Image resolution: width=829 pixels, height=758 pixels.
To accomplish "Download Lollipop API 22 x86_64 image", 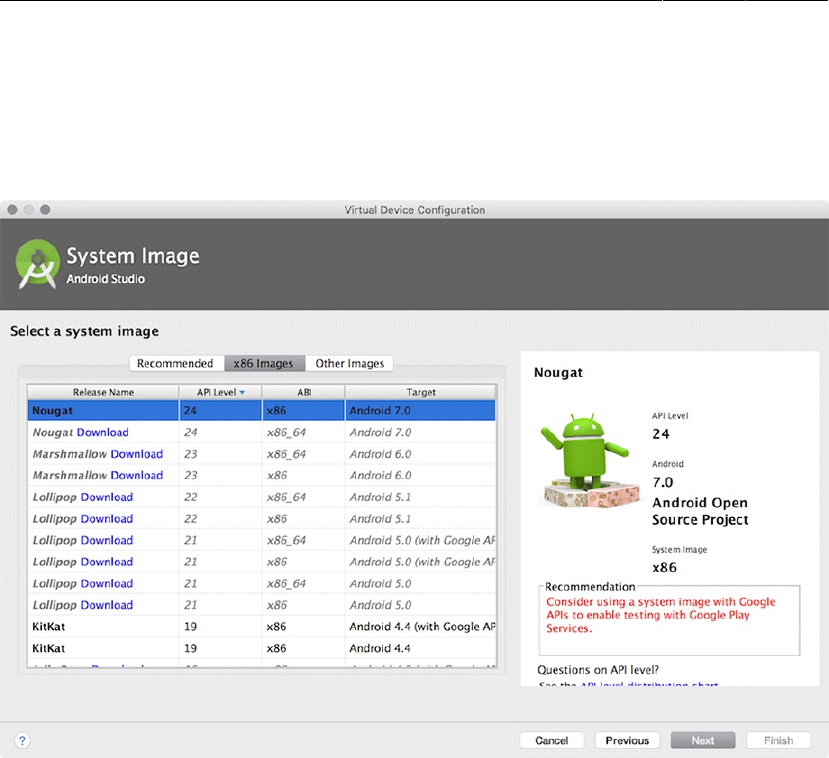I will click(x=107, y=497).
